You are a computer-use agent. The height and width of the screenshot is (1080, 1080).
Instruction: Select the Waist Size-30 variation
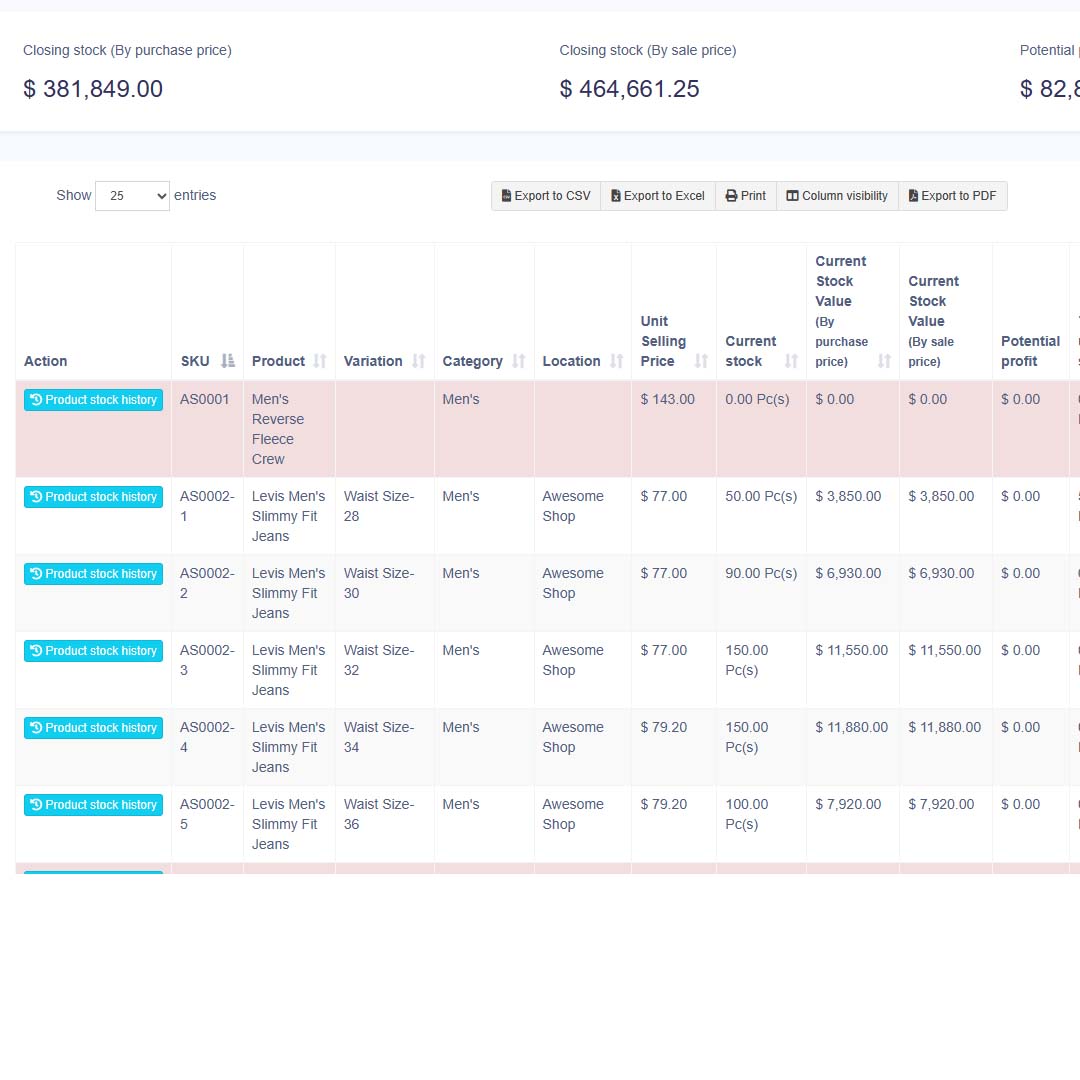(379, 583)
